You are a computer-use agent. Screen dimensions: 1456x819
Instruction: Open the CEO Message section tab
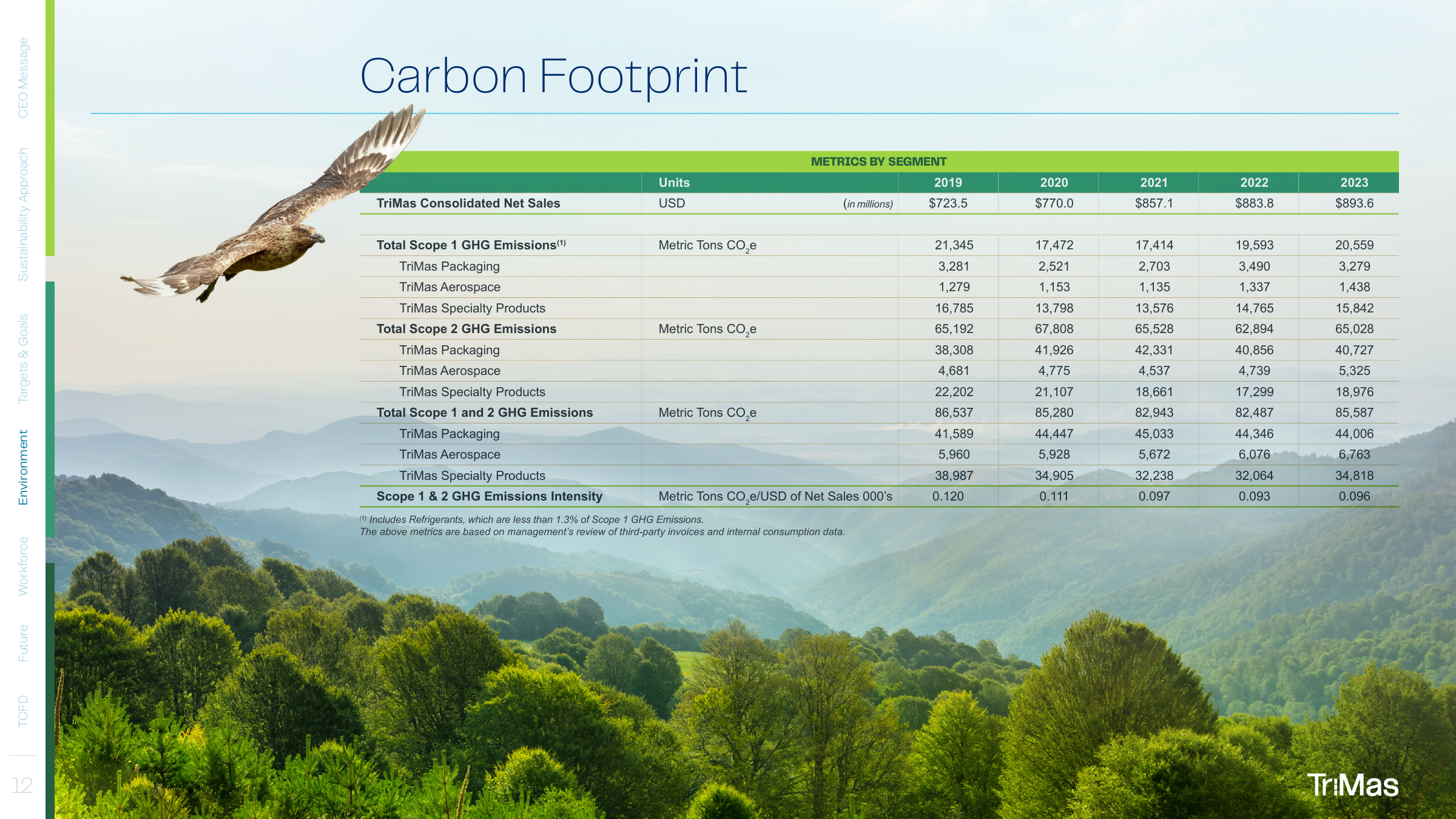point(23,77)
